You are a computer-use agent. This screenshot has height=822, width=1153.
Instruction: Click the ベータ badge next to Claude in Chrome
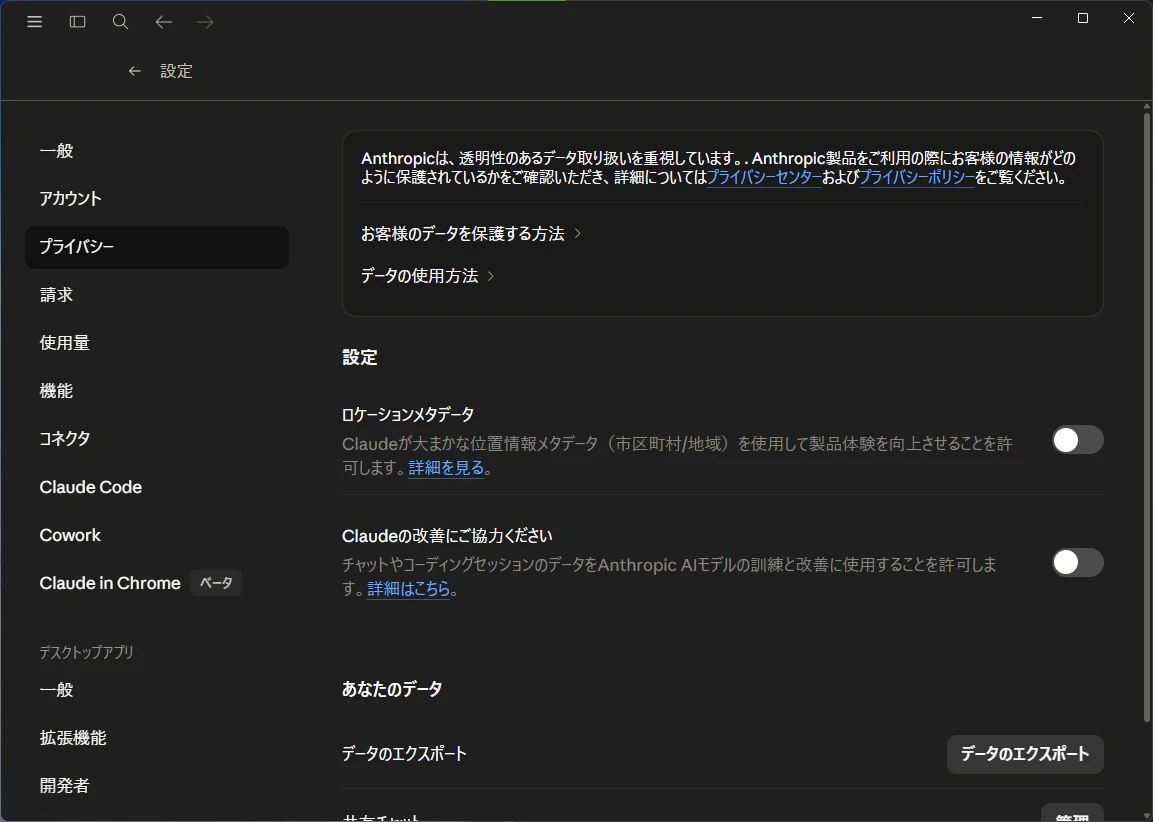pos(216,583)
